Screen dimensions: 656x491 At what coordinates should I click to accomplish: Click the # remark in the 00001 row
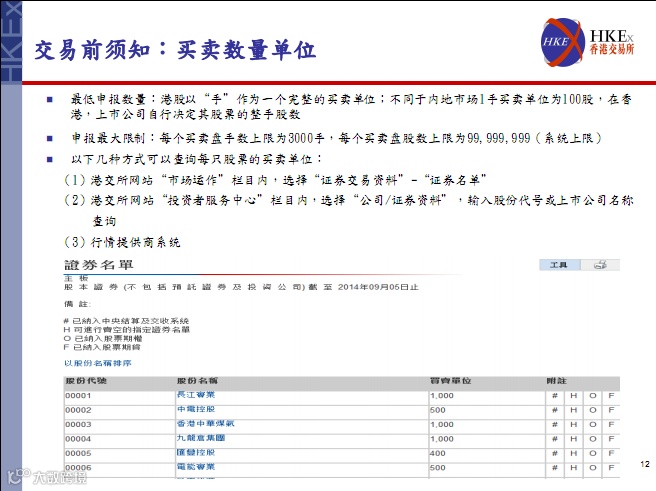point(555,396)
